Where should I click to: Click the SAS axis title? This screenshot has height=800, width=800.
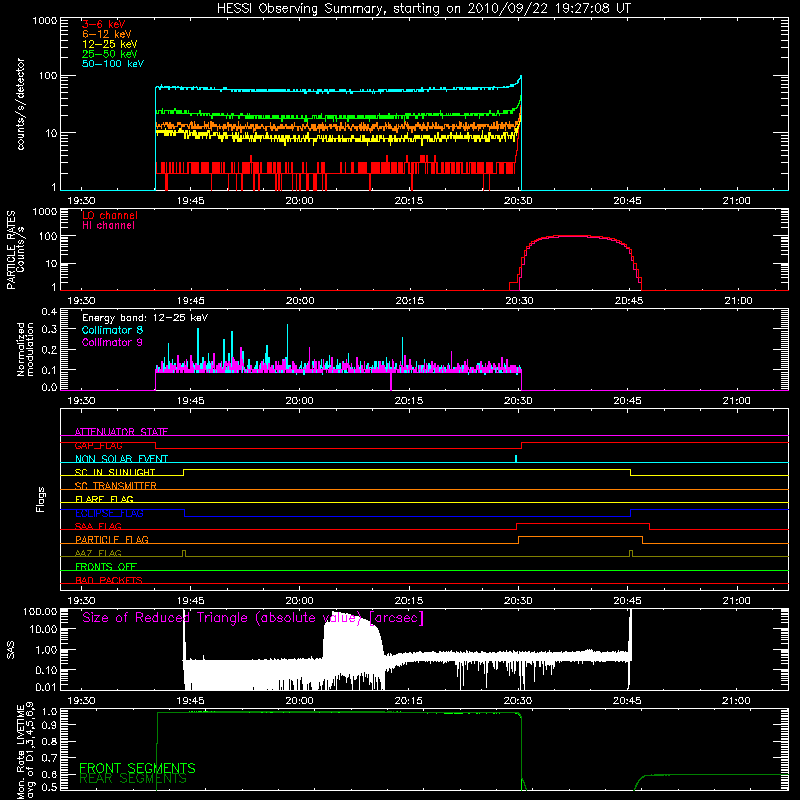click(10, 650)
